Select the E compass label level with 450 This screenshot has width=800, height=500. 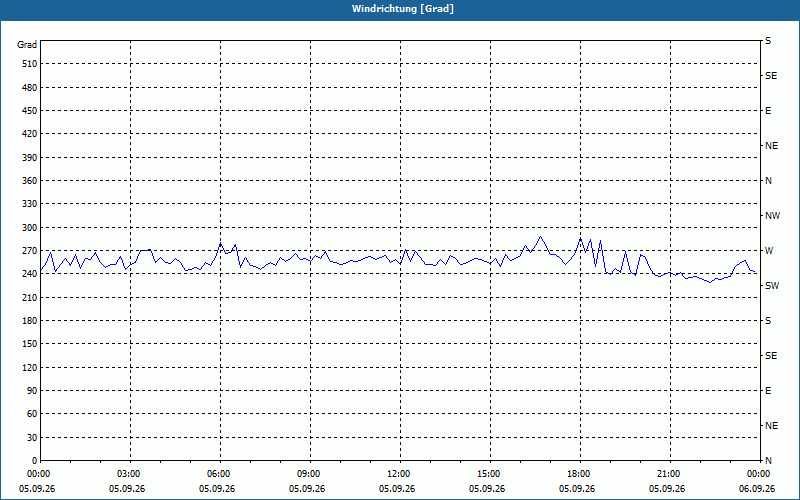(768, 111)
